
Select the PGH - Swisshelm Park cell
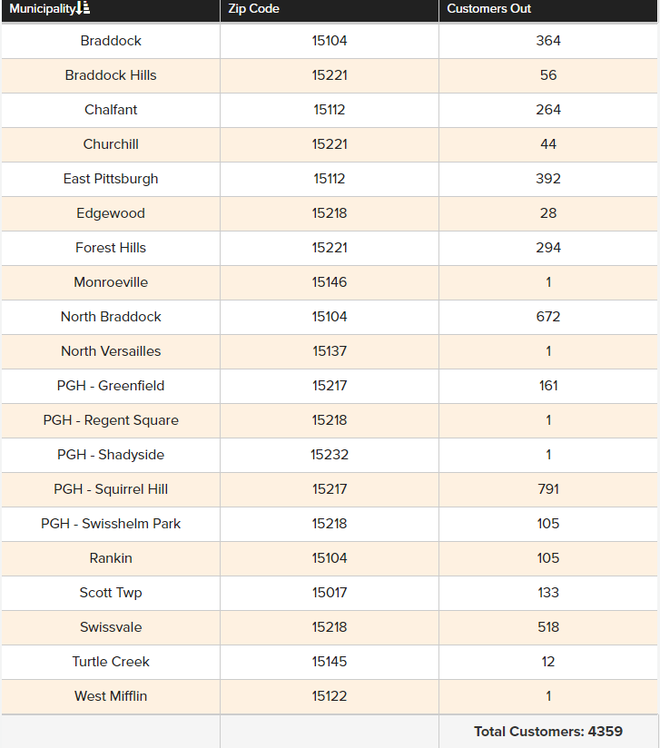(x=111, y=524)
